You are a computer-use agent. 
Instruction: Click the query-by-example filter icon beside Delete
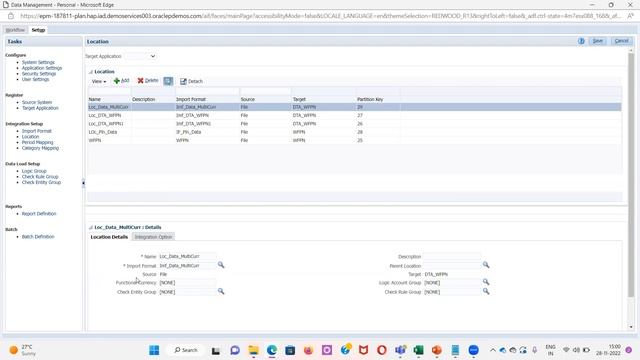168,81
